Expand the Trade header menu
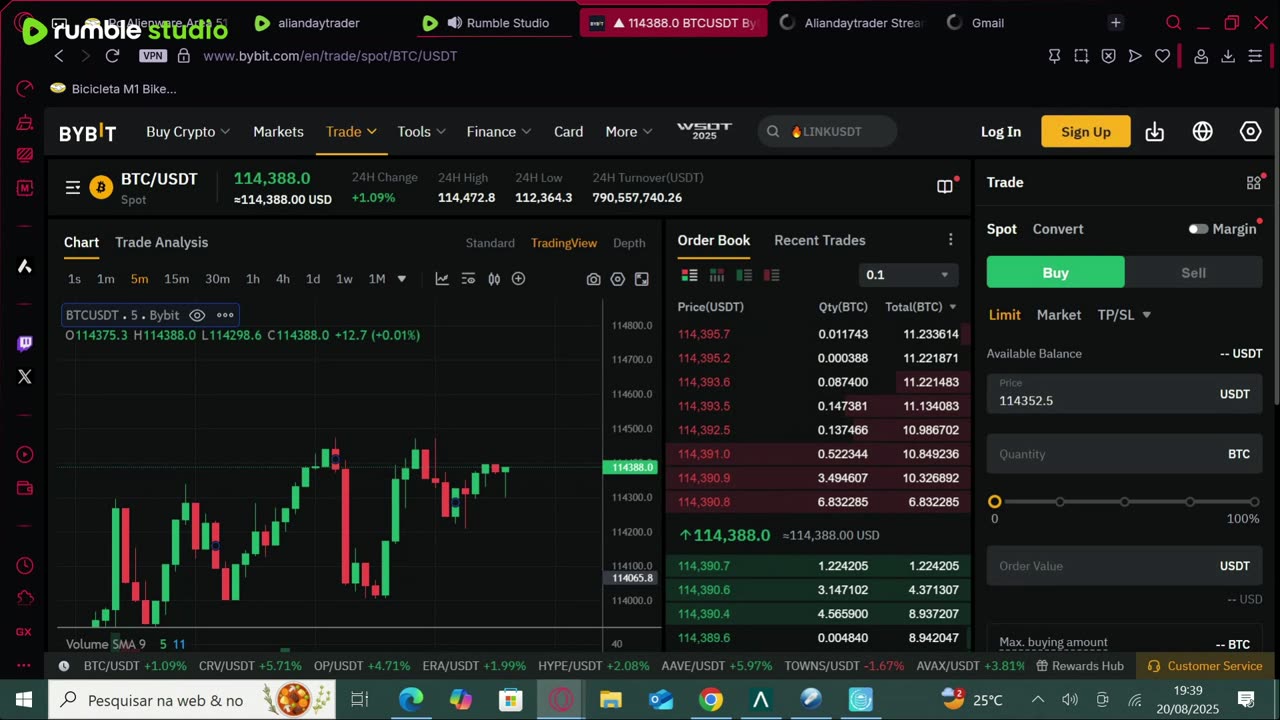 click(x=351, y=132)
